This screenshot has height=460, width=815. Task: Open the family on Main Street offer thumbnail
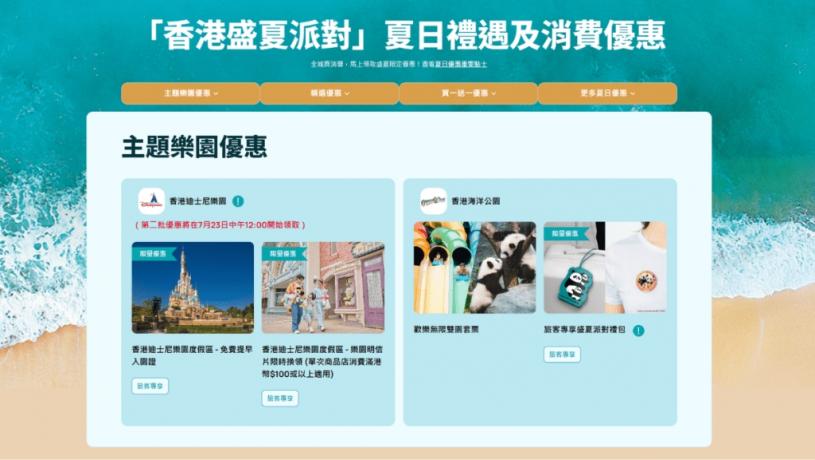pos(323,290)
